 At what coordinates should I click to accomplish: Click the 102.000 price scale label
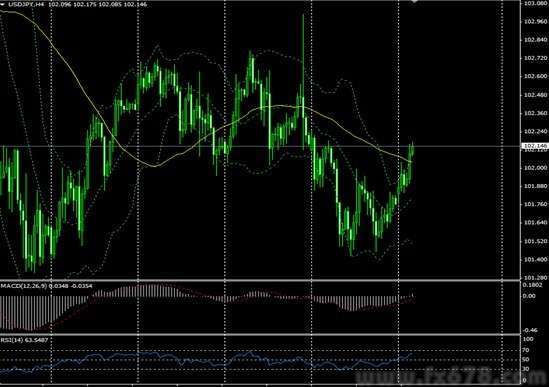535,168
